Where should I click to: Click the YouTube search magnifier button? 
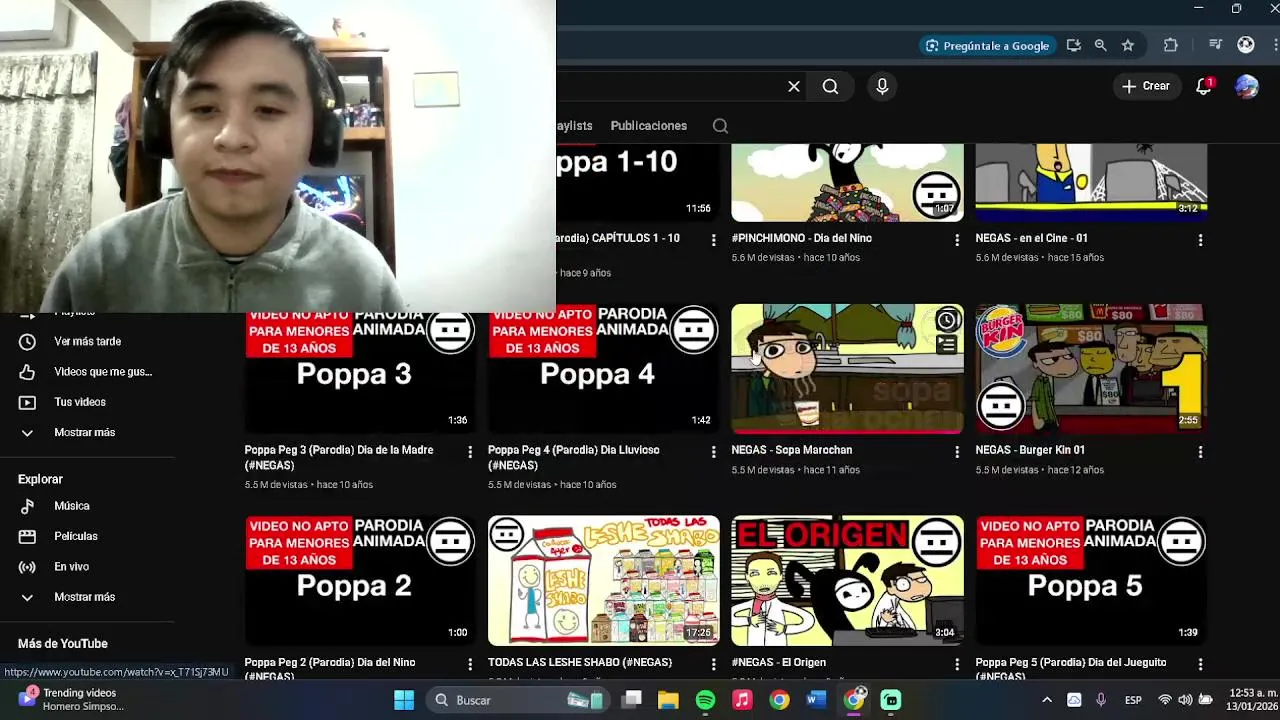point(830,87)
